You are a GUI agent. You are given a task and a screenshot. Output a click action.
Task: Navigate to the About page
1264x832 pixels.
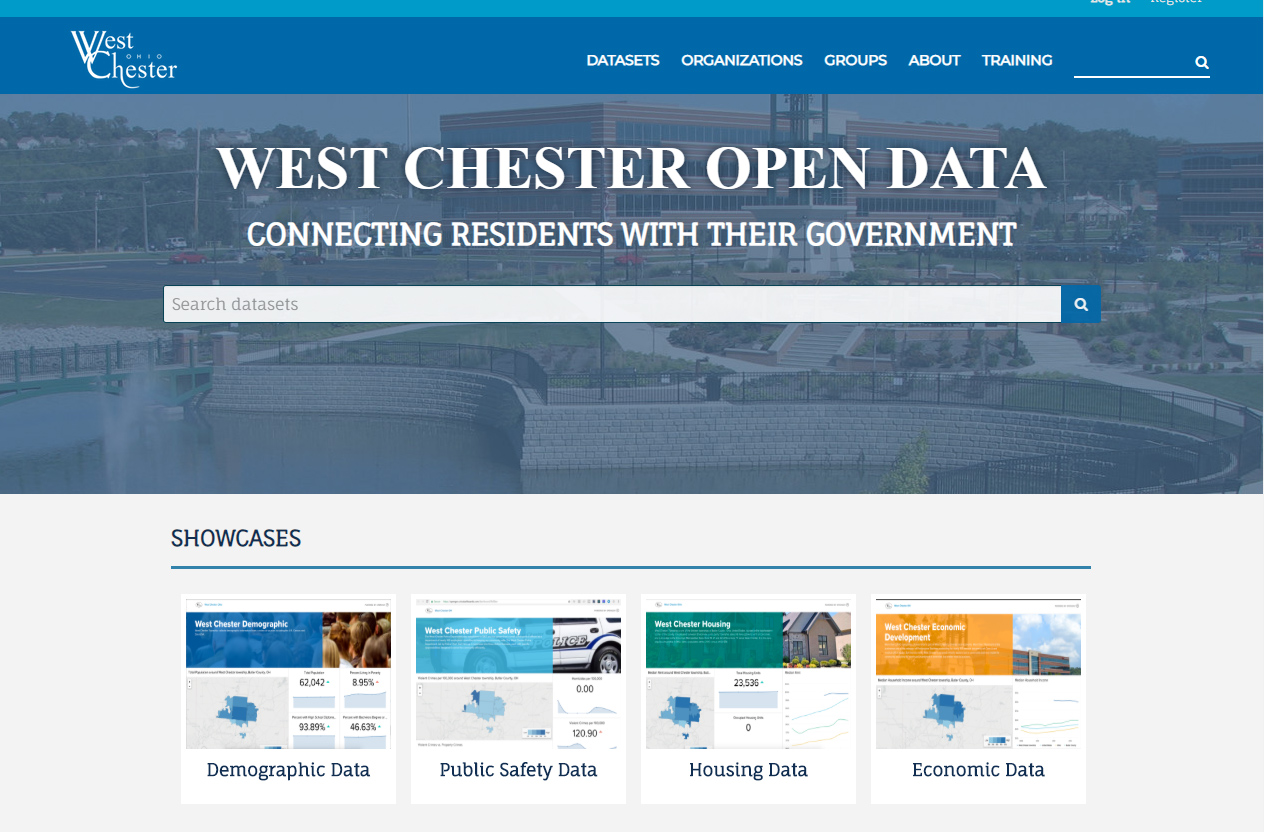934,60
